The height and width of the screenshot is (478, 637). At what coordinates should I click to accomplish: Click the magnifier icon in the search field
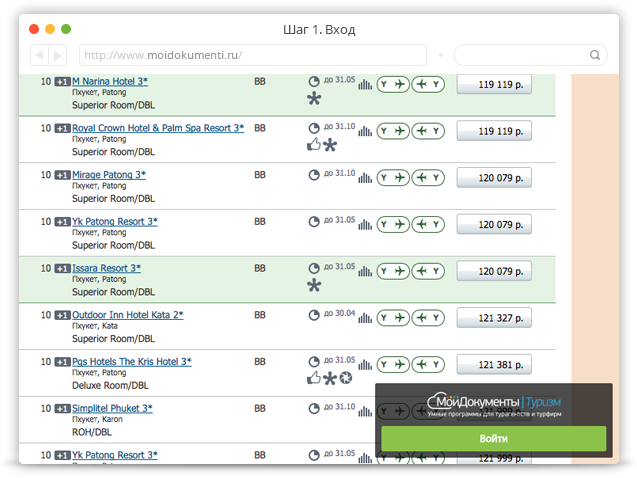pyautogui.click(x=594, y=55)
